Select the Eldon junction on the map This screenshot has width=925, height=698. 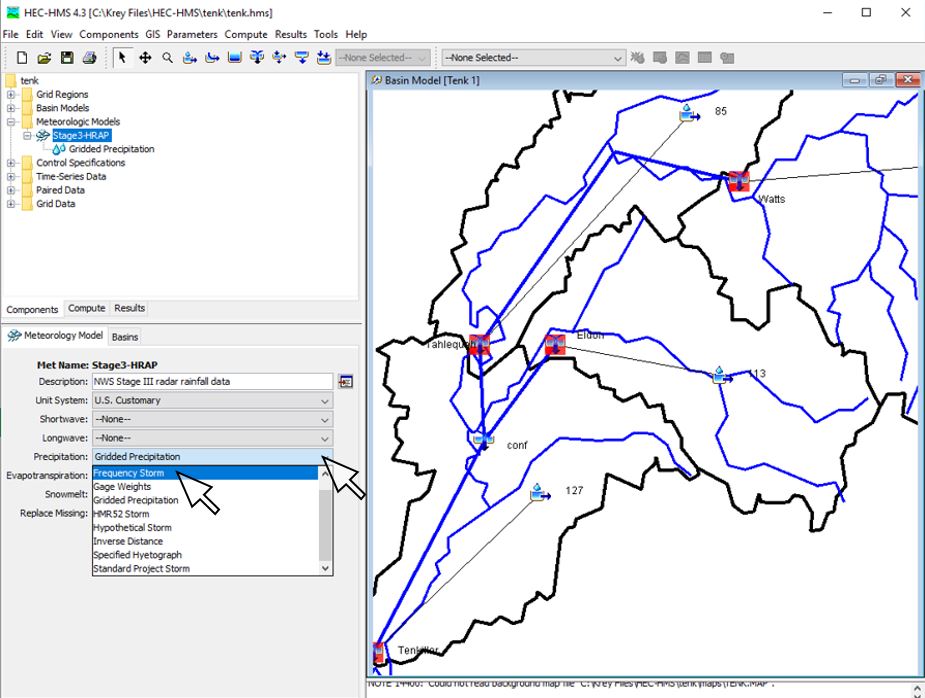pos(555,345)
